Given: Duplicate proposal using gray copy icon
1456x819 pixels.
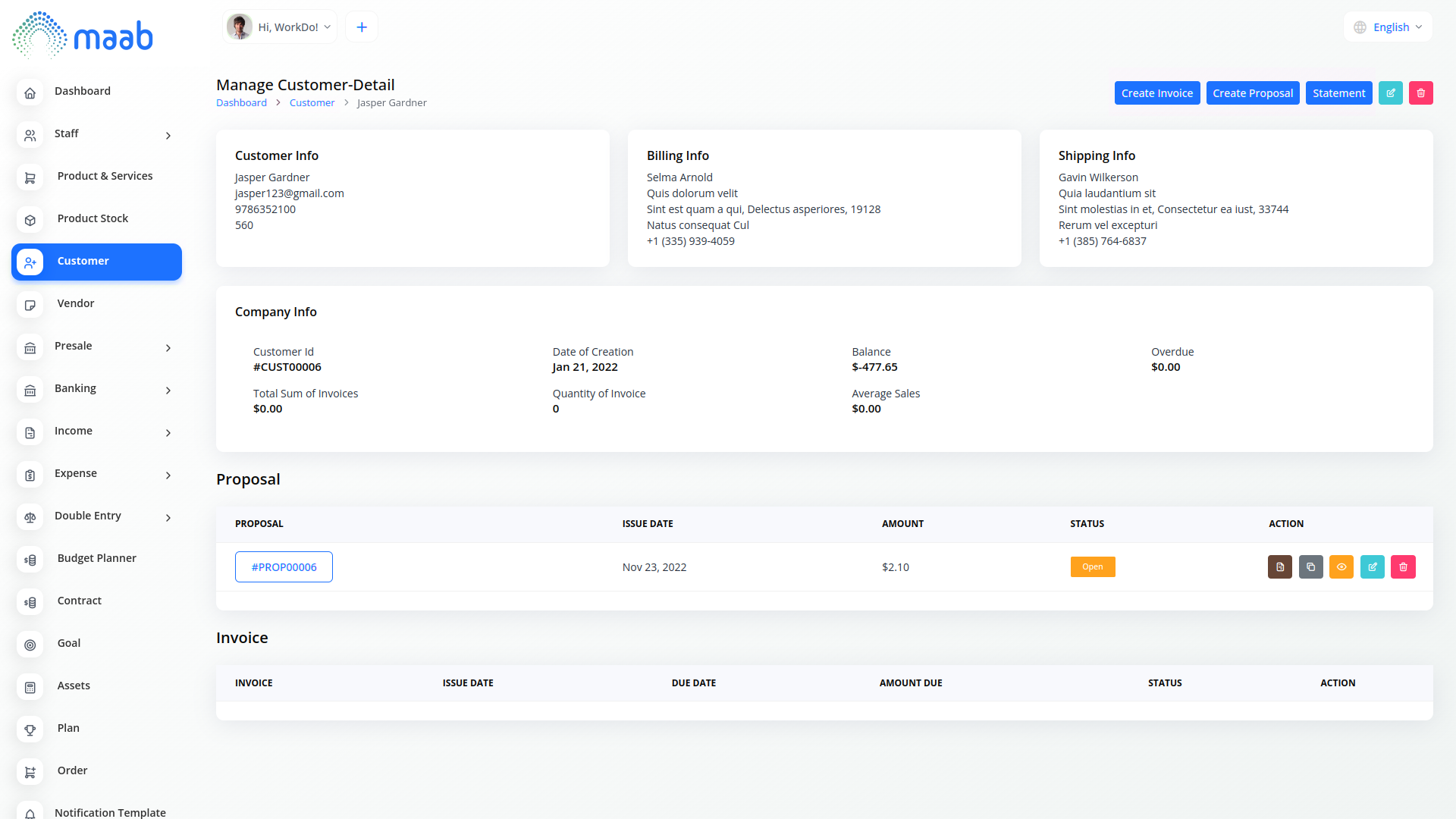Looking at the screenshot, I should 1310,566.
